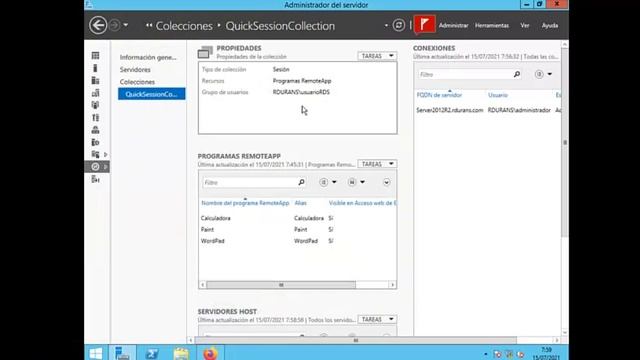Open list criteria icon in Programas RemoteApp
The height and width of the screenshot is (360, 640).
(x=323, y=182)
